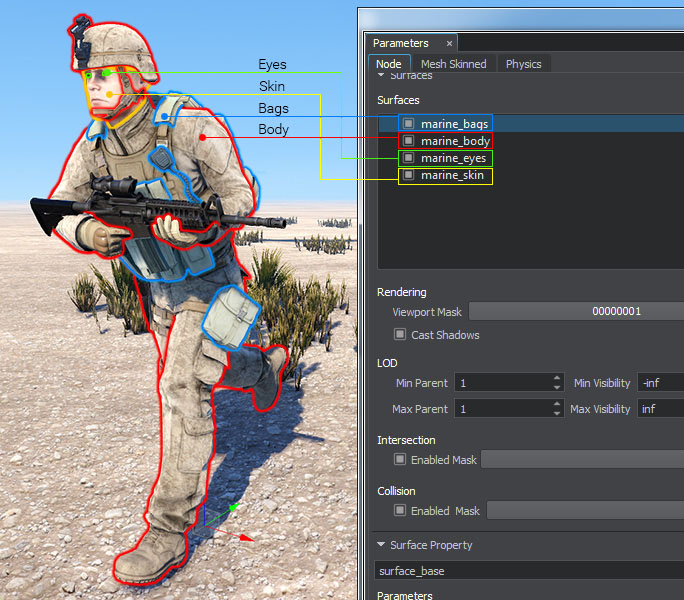Image resolution: width=684 pixels, height=600 pixels.
Task: Collapse the Surface Property section
Action: [381, 546]
